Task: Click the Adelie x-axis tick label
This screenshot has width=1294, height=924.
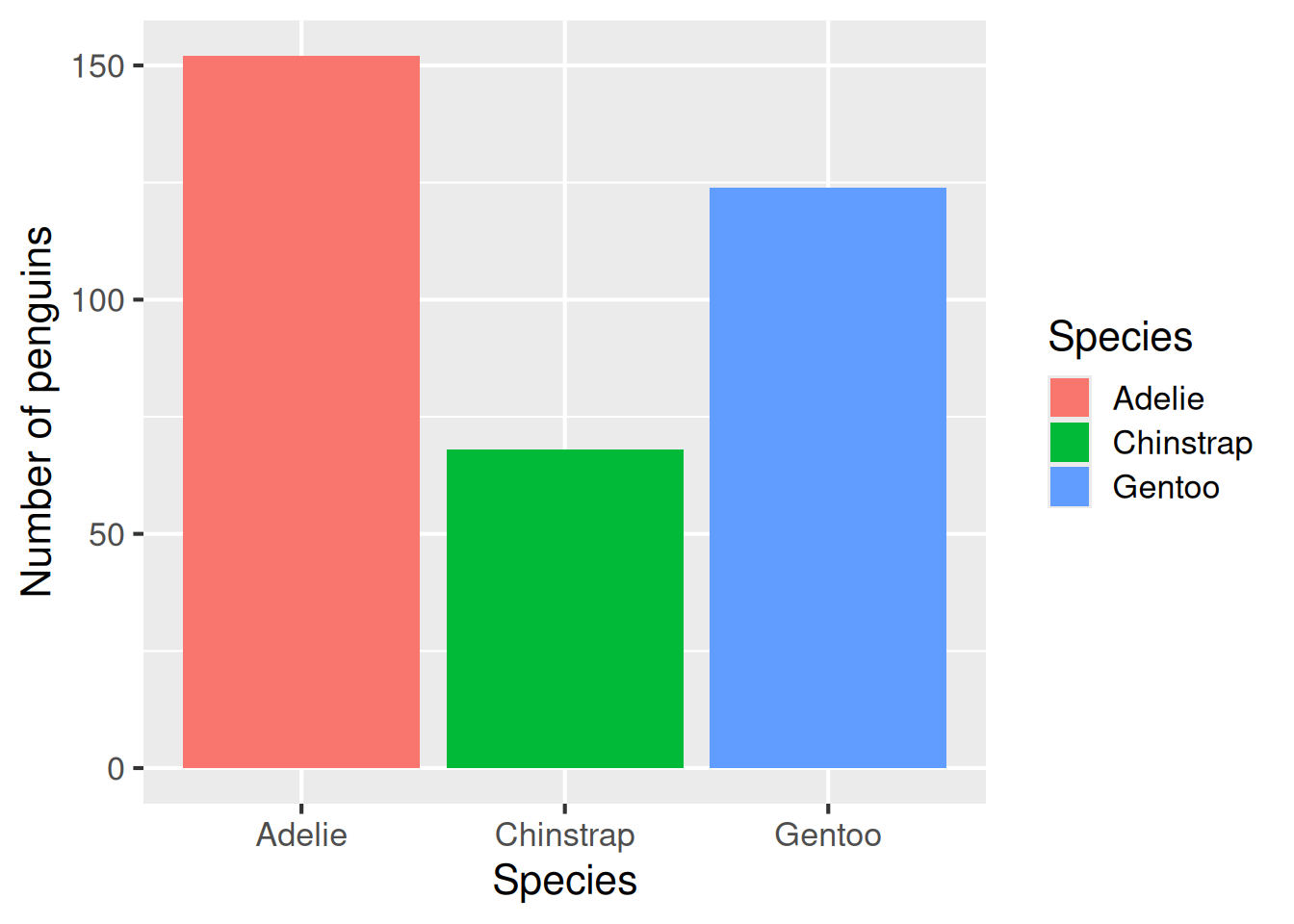Action: (301, 834)
